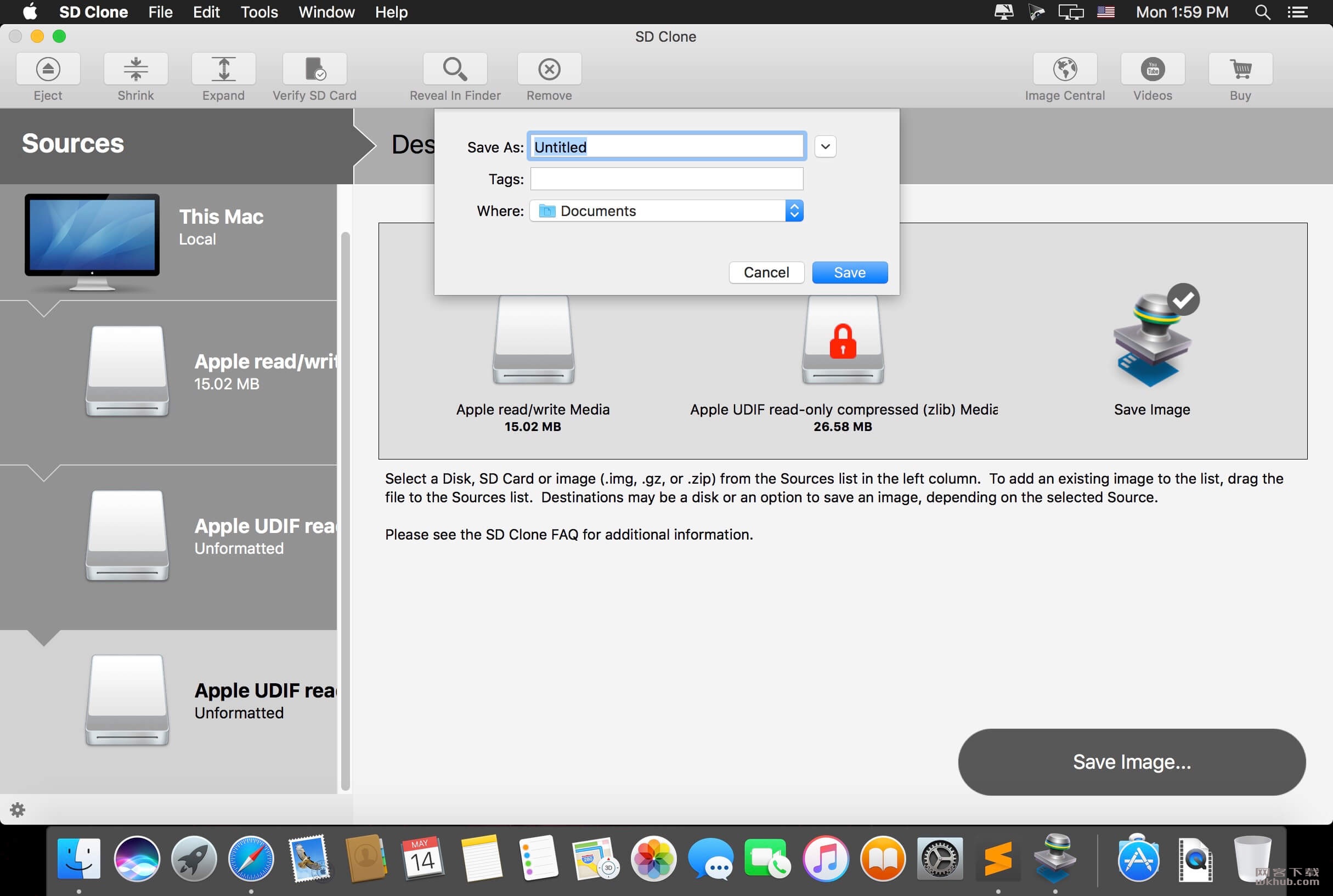1333x896 pixels.
Task: Open Notification Center in menu bar
Action: click(x=1297, y=12)
